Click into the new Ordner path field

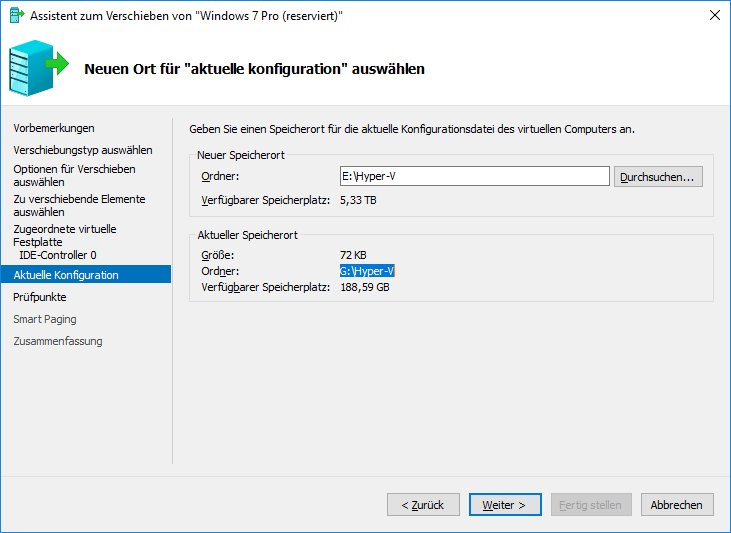click(x=473, y=176)
